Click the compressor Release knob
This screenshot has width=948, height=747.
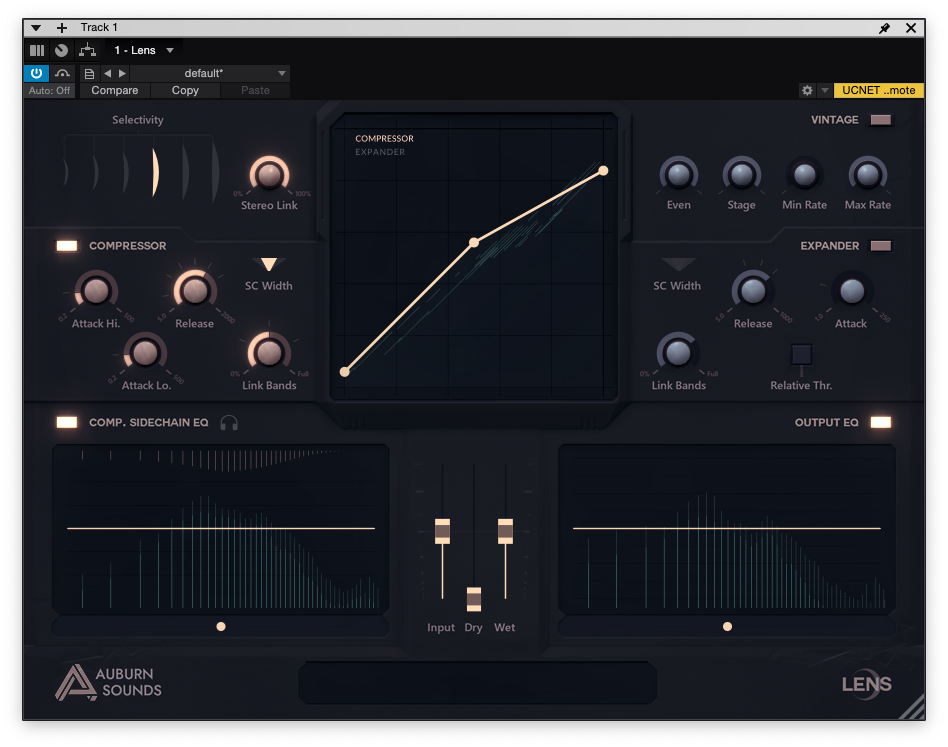[195, 291]
